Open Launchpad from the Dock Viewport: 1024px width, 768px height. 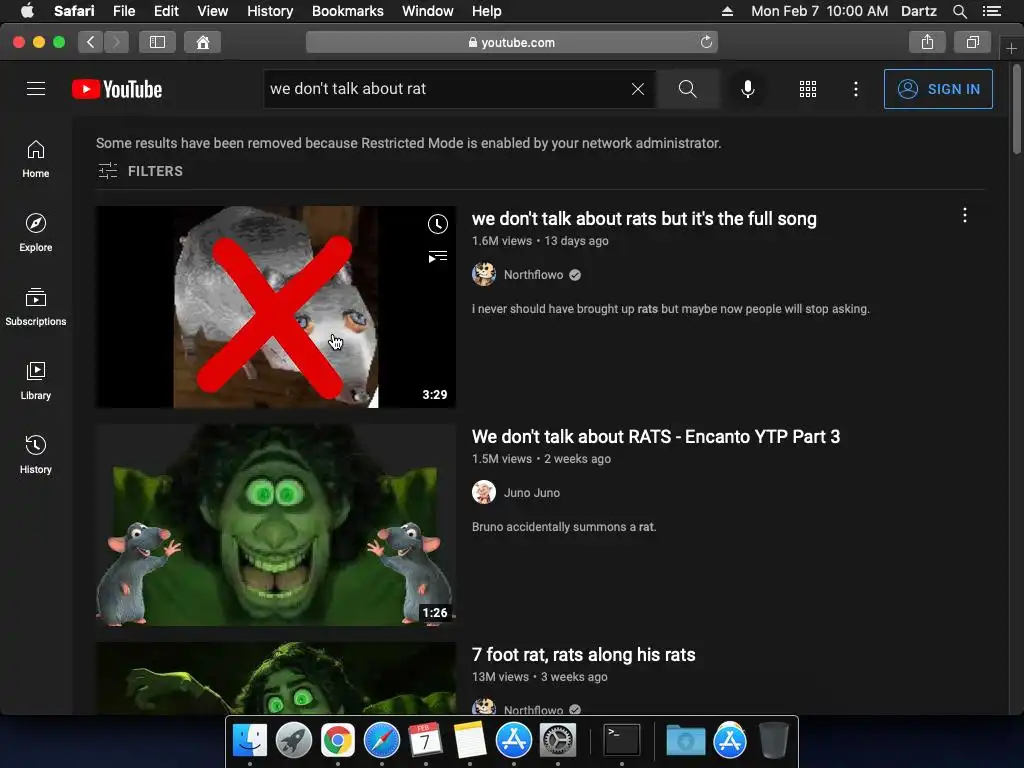point(294,741)
